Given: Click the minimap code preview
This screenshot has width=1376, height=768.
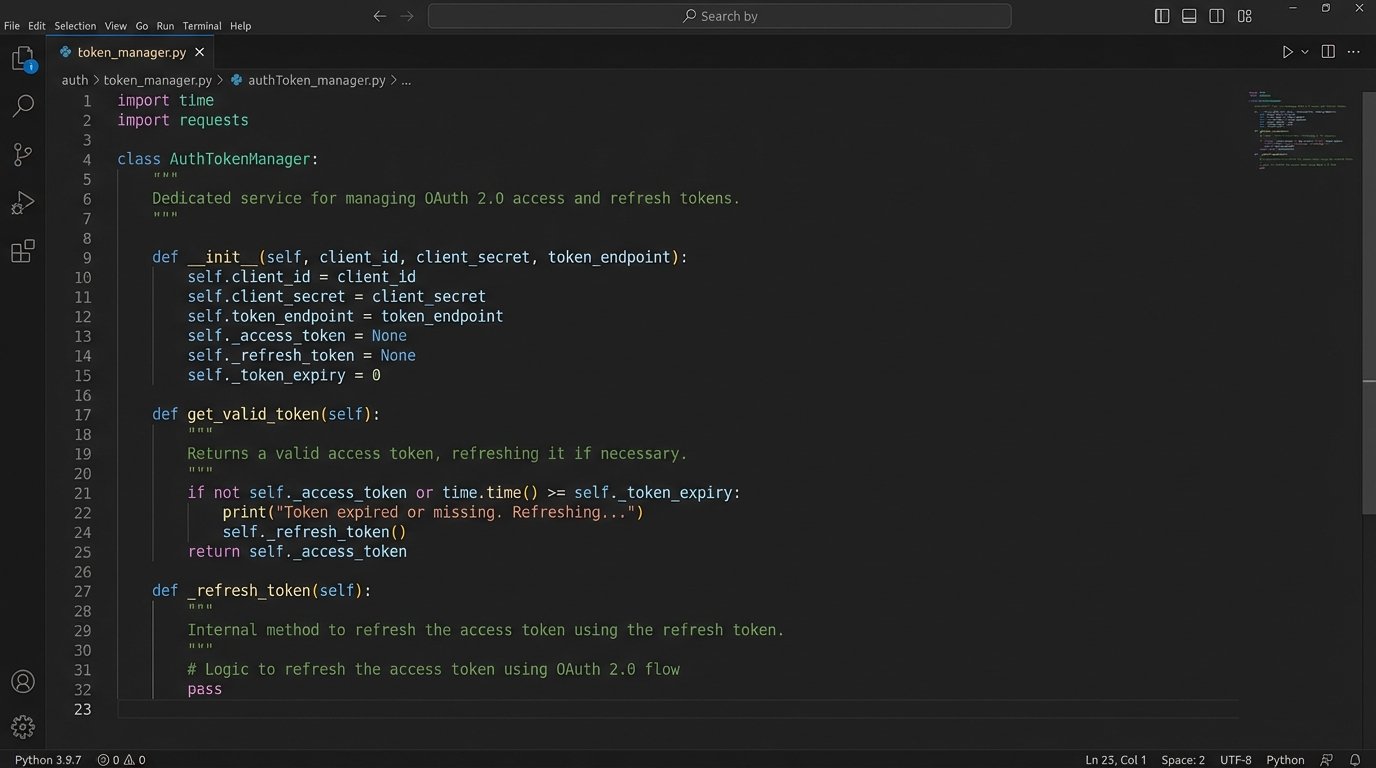Looking at the screenshot, I should (x=1300, y=130).
